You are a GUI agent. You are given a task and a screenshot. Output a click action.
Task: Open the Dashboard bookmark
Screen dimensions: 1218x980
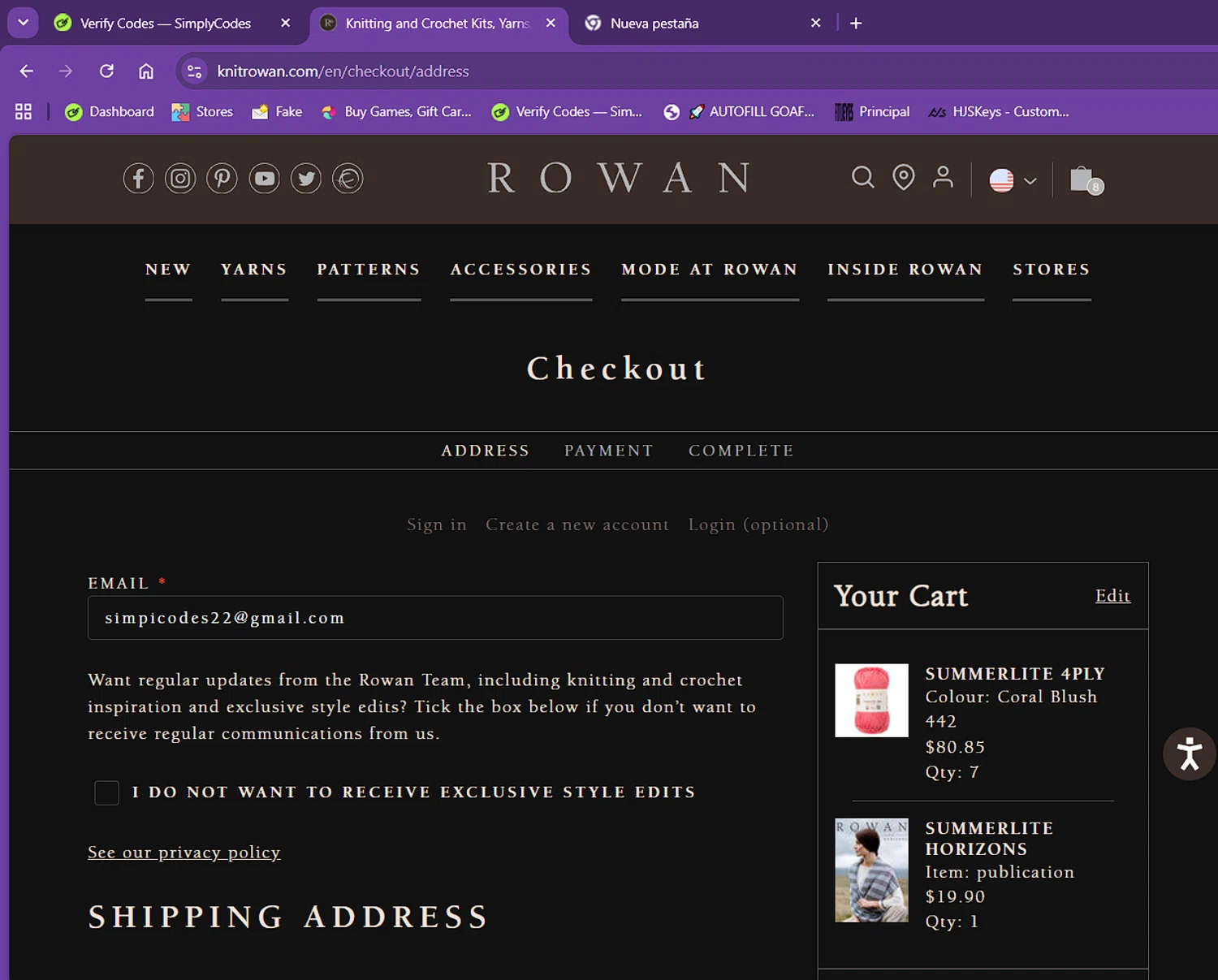[110, 112]
